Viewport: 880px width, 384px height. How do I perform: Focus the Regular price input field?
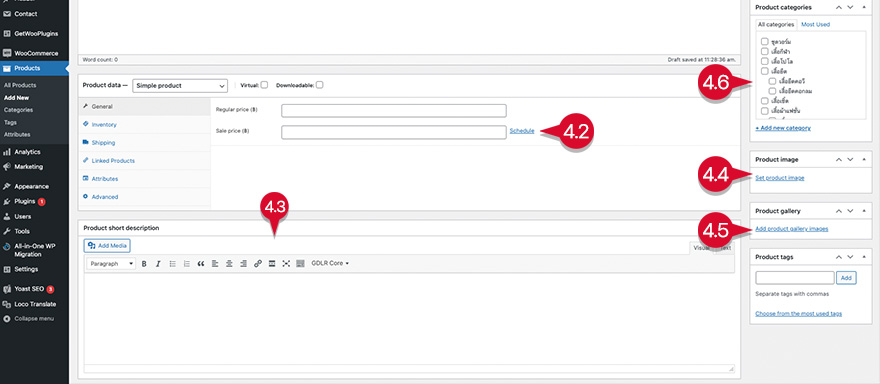point(394,111)
